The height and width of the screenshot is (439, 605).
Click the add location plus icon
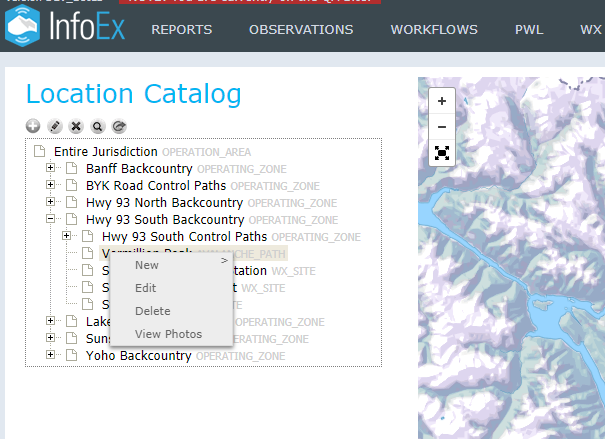tap(33, 126)
